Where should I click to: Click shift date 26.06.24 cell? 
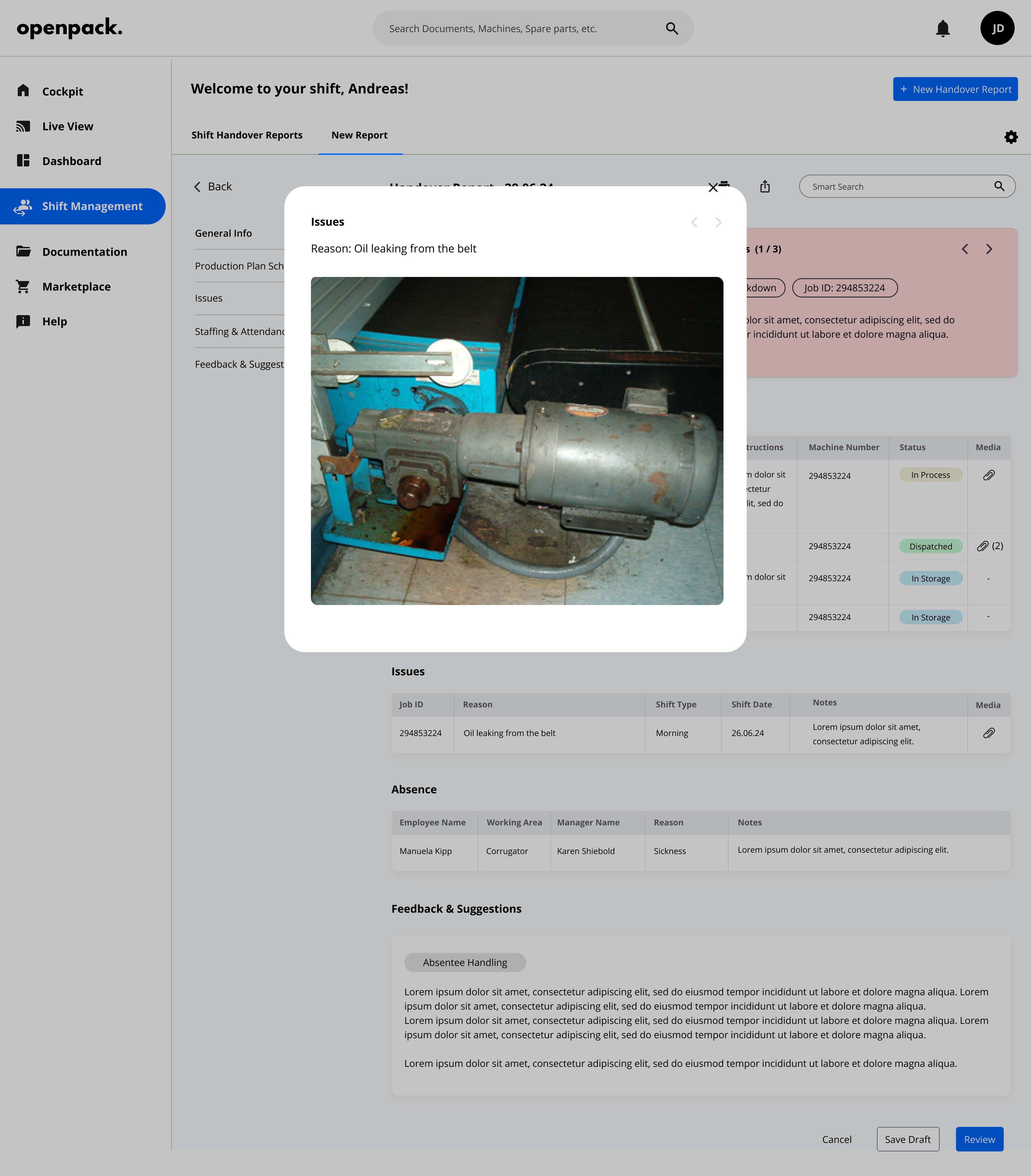click(x=748, y=733)
